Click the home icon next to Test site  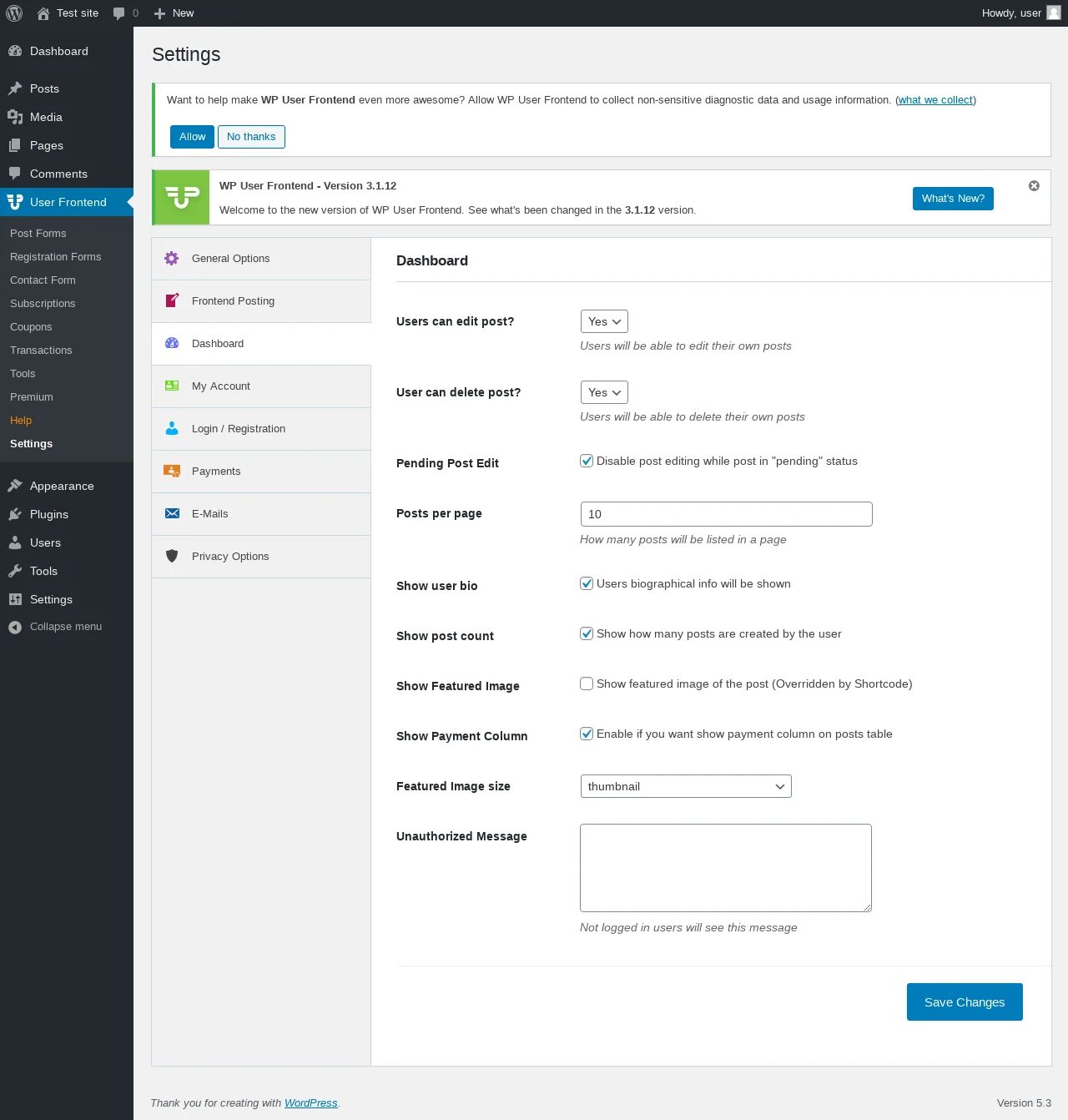point(43,13)
